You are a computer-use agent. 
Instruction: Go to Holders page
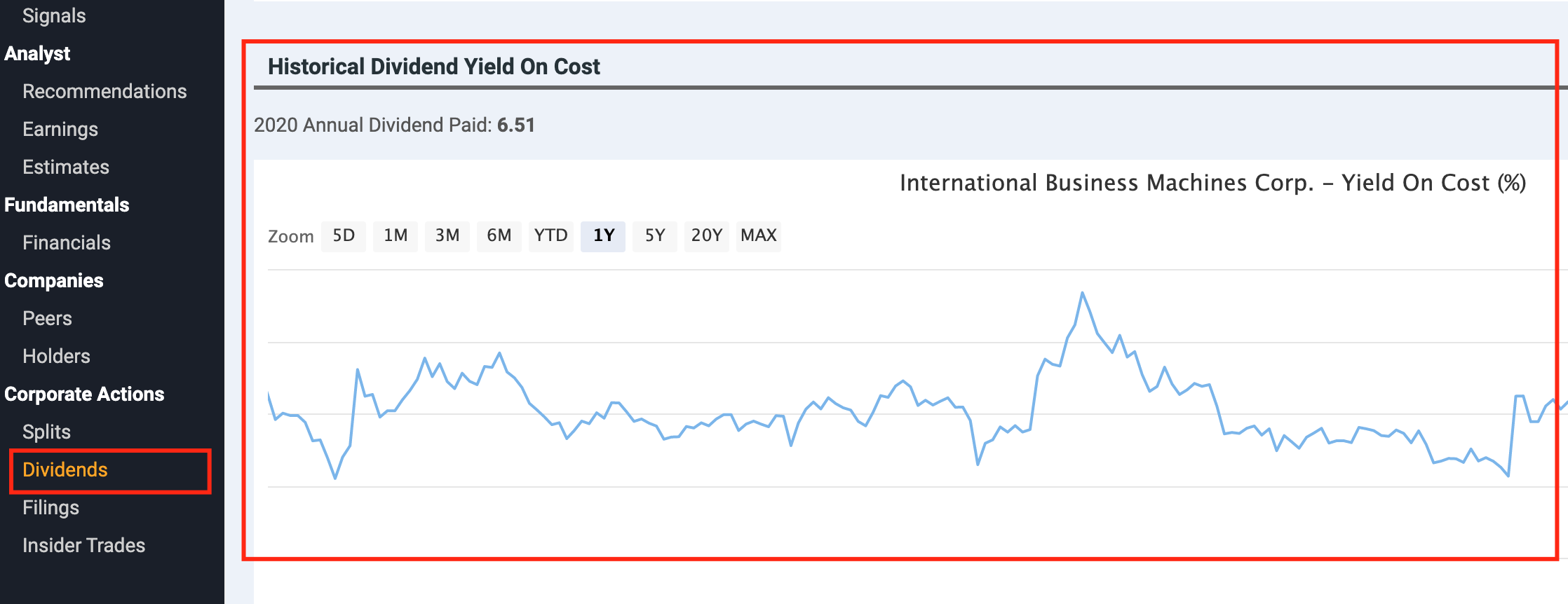coord(56,356)
